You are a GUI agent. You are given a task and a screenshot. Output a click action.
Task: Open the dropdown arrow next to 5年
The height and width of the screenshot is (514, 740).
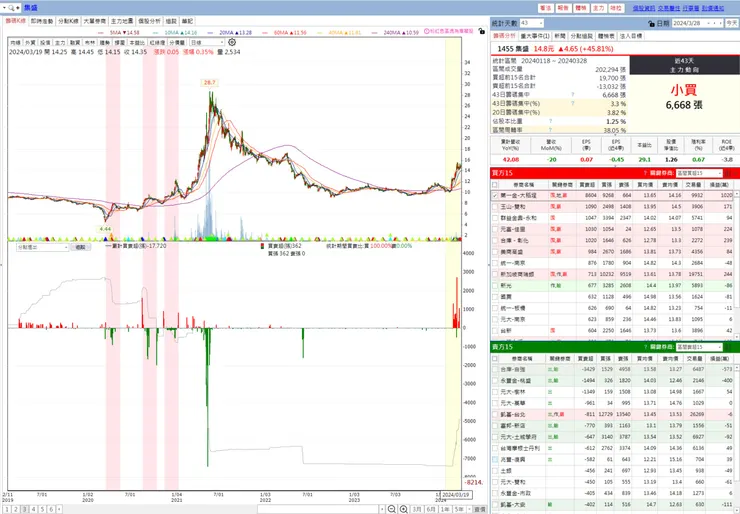point(469,509)
